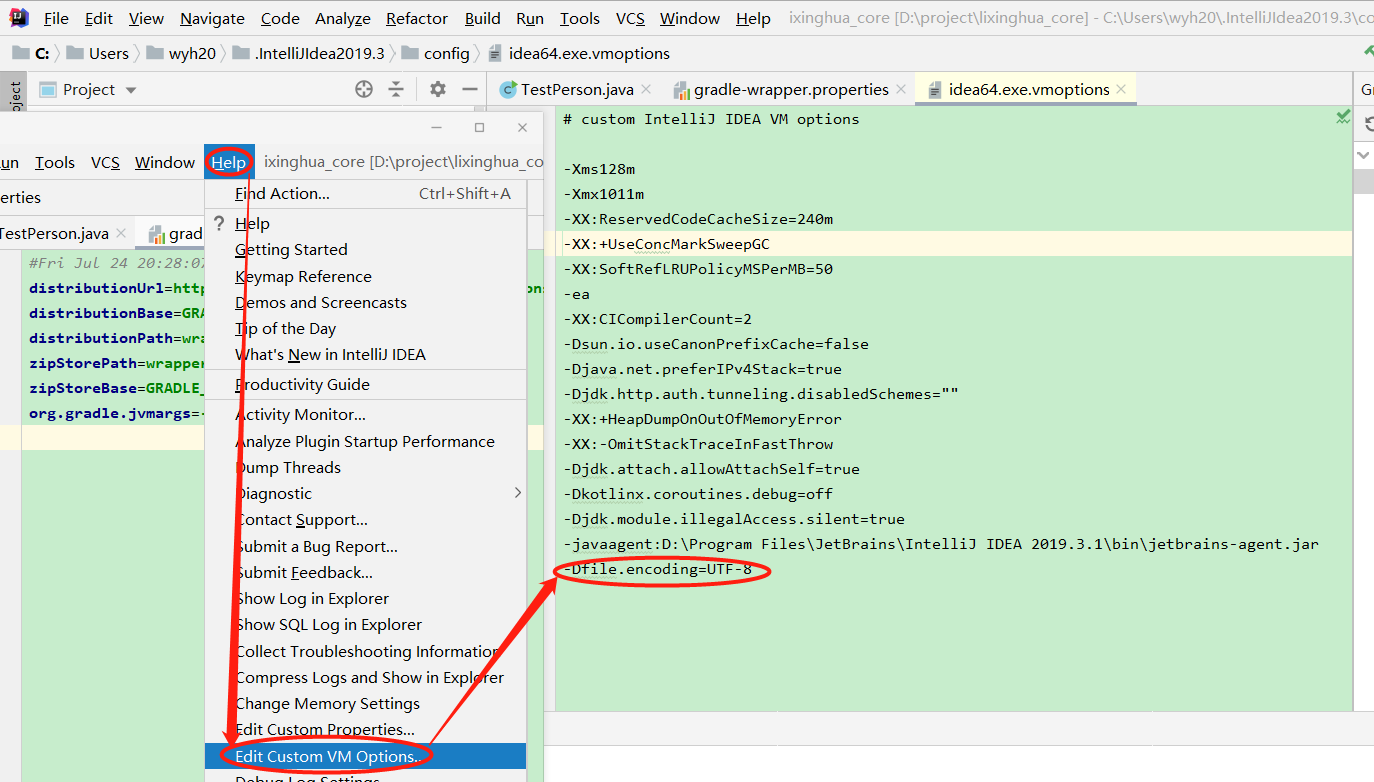Open VCS menu in the inset window
The width and height of the screenshot is (1374, 782).
pyautogui.click(x=105, y=162)
